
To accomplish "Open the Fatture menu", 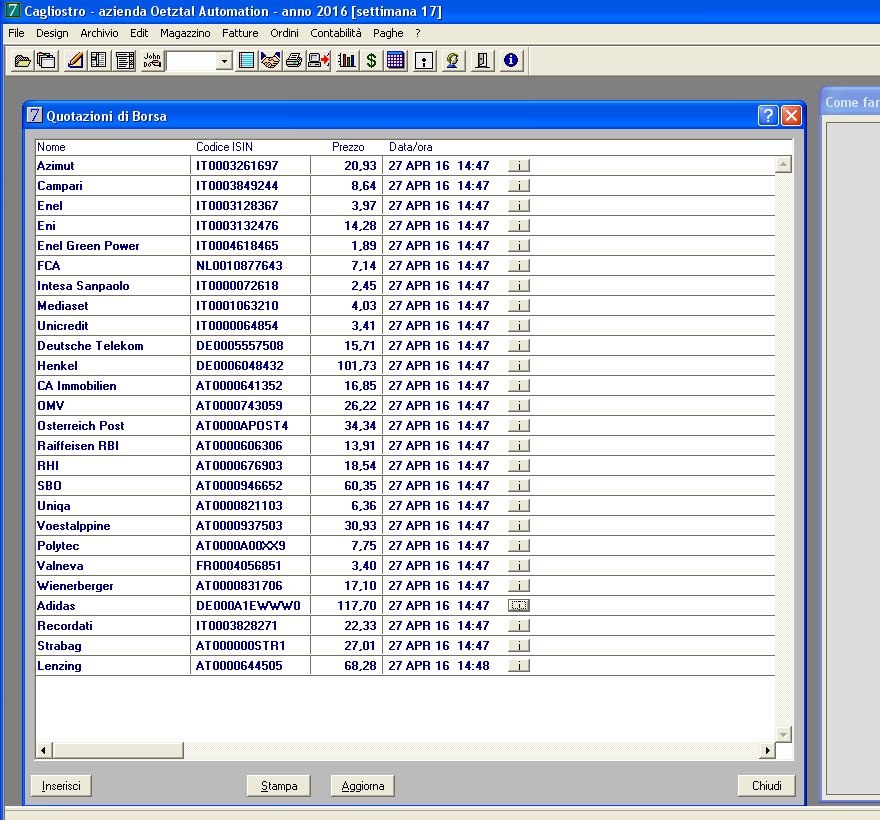I will point(240,33).
